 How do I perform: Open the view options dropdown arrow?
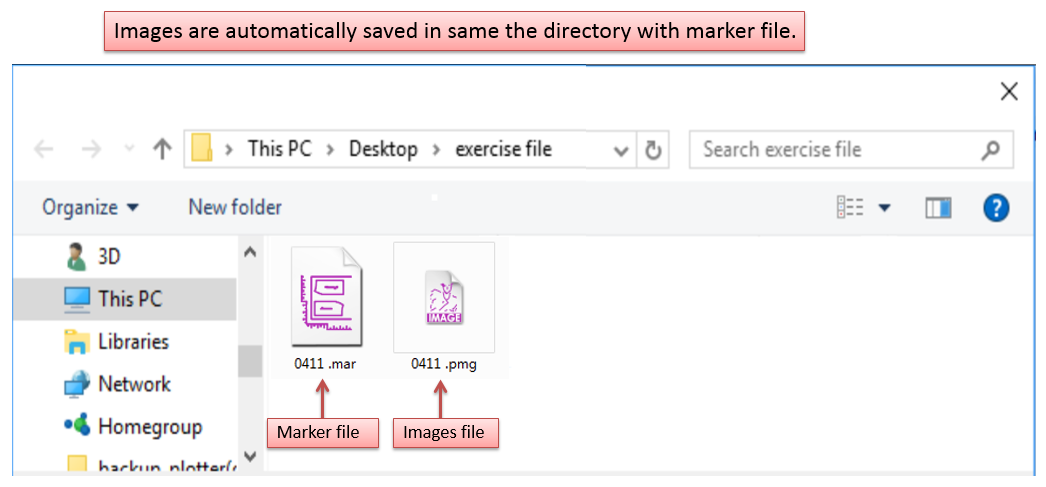pyautogui.click(x=884, y=208)
